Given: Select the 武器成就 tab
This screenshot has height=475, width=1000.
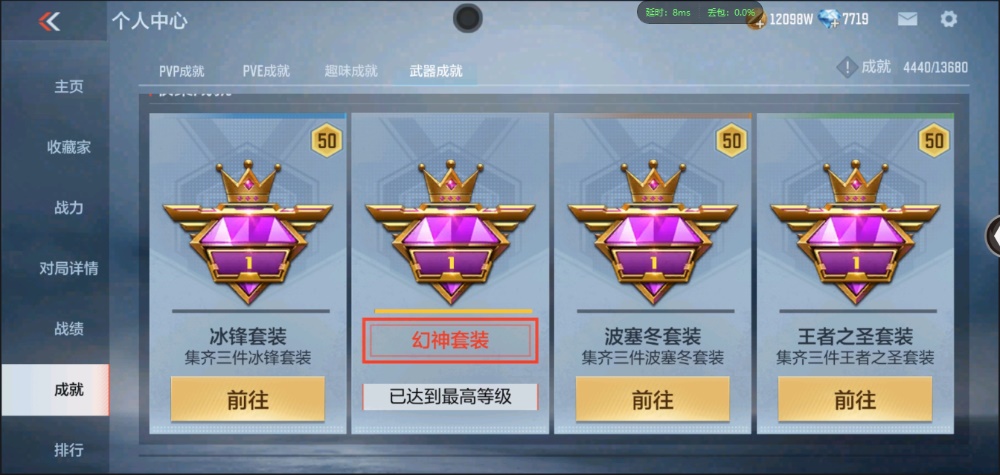Looking at the screenshot, I should tap(436, 71).
